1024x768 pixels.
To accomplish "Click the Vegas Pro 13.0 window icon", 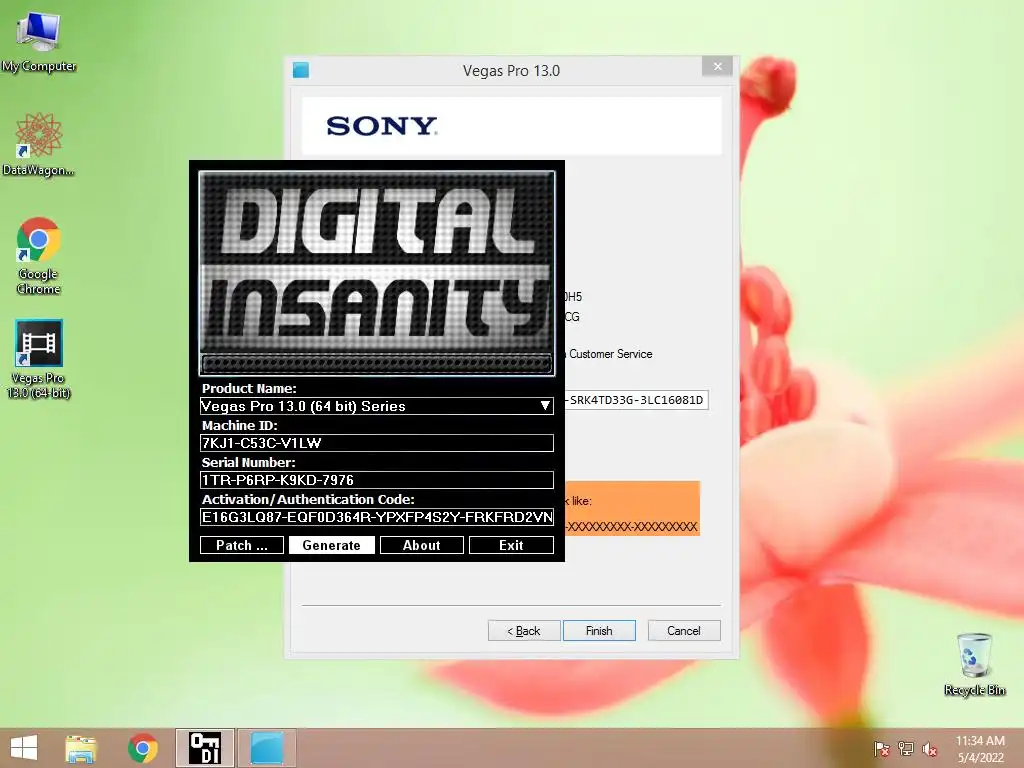I will pos(301,70).
